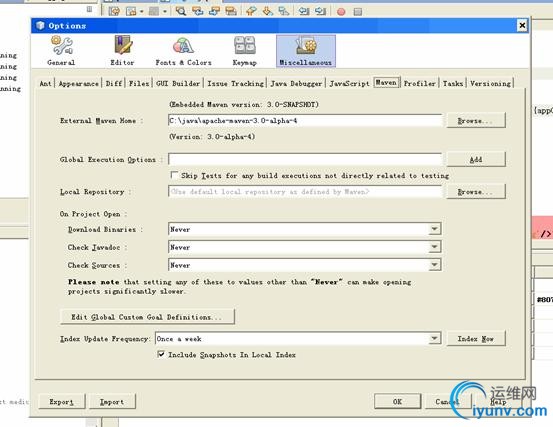
Task: Select the Maven tab
Action: [386, 83]
